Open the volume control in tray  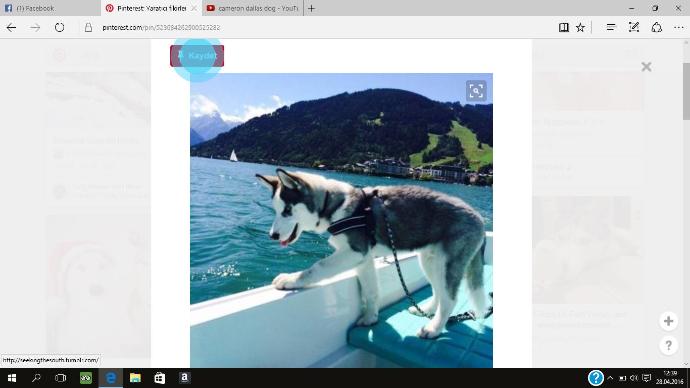(634, 378)
